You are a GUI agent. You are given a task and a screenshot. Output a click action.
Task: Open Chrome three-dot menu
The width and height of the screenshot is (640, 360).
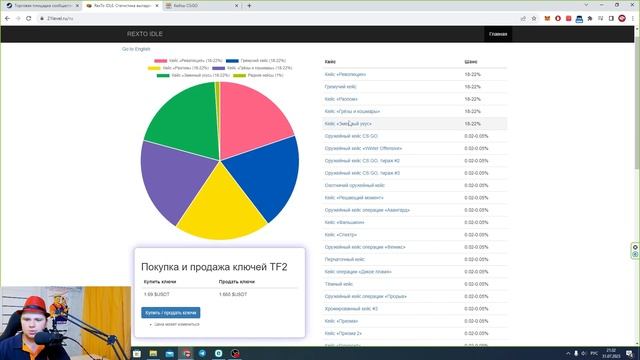coord(633,18)
